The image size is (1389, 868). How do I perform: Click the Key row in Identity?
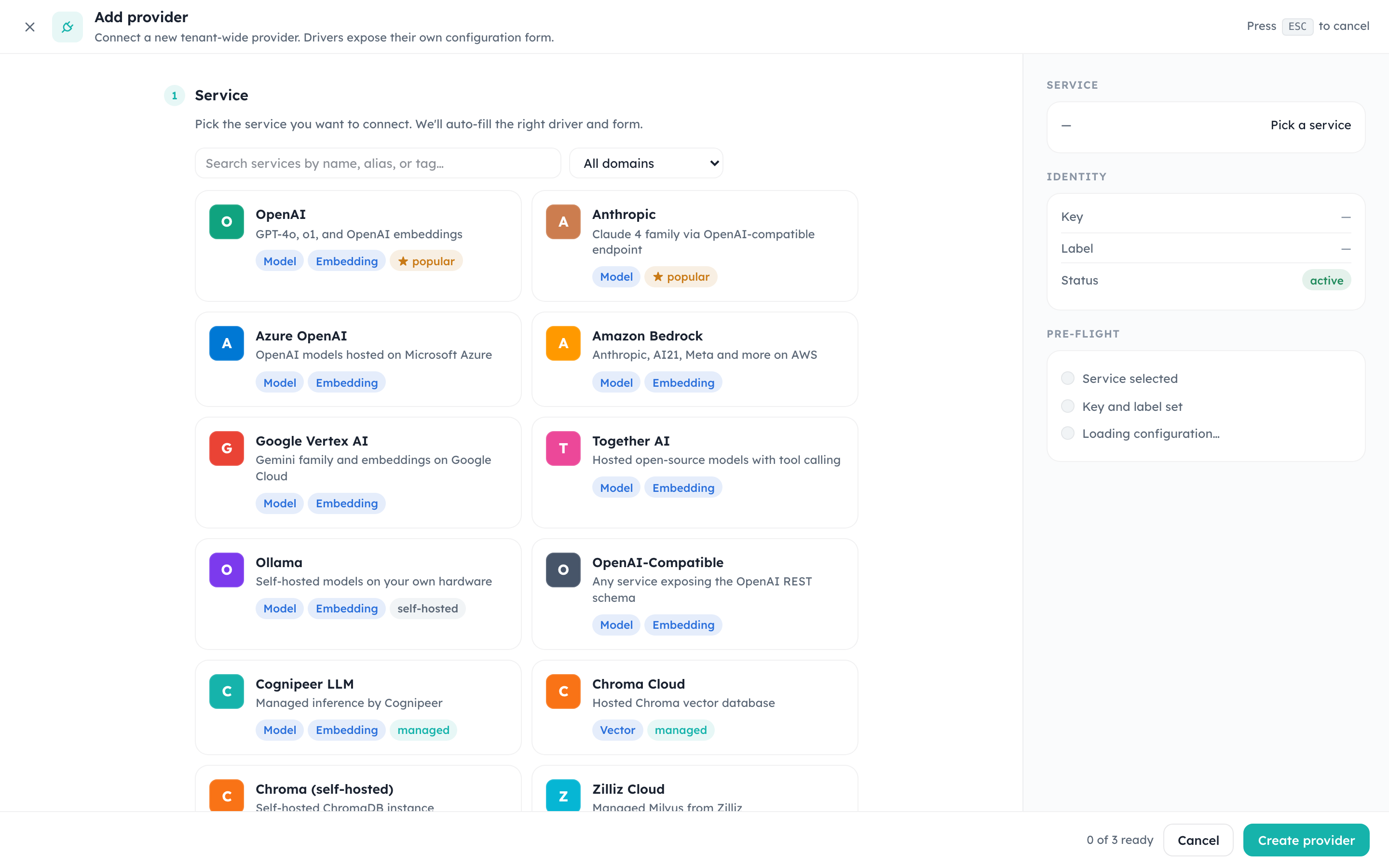pyautogui.click(x=1205, y=217)
